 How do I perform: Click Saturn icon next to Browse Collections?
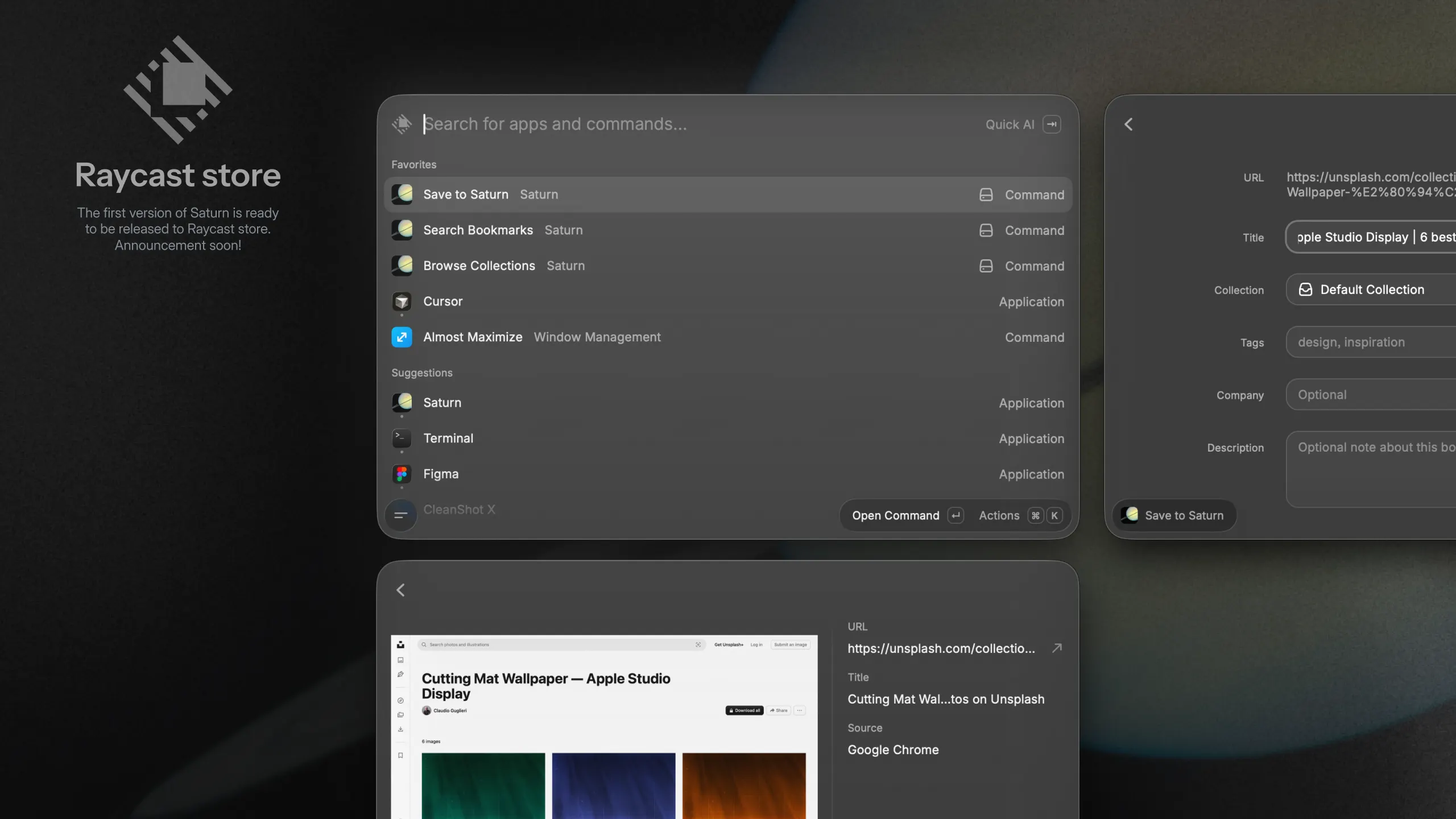pyautogui.click(x=402, y=266)
